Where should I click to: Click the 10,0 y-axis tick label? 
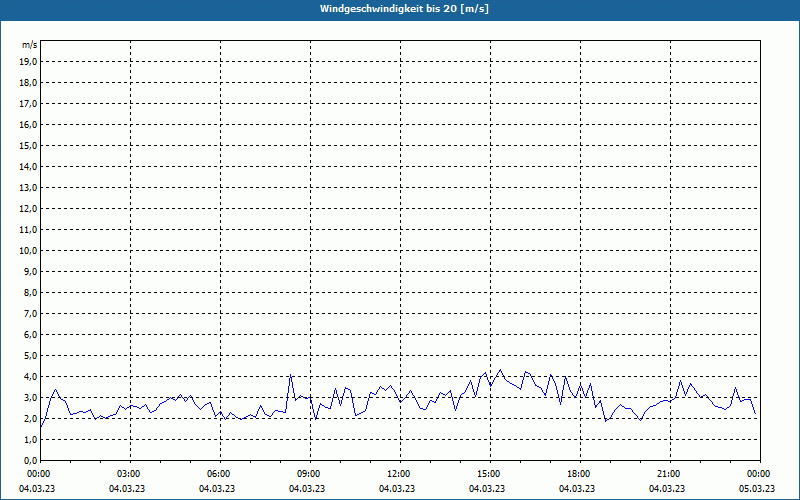(x=28, y=250)
